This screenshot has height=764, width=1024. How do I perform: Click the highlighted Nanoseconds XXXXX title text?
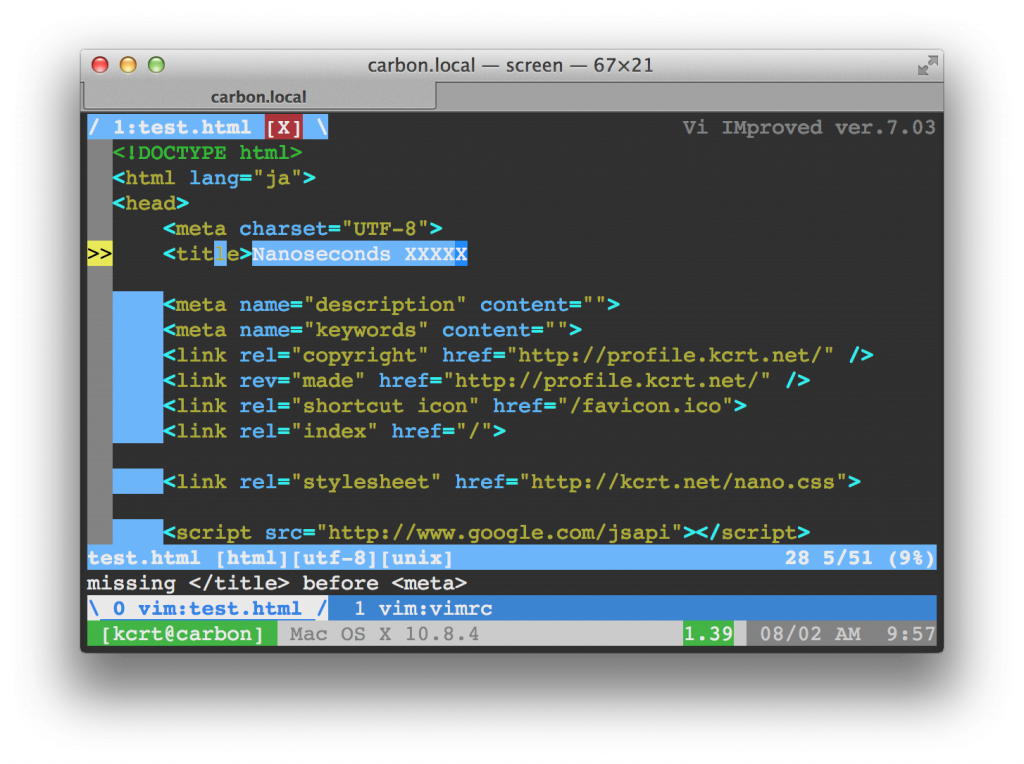coord(360,253)
